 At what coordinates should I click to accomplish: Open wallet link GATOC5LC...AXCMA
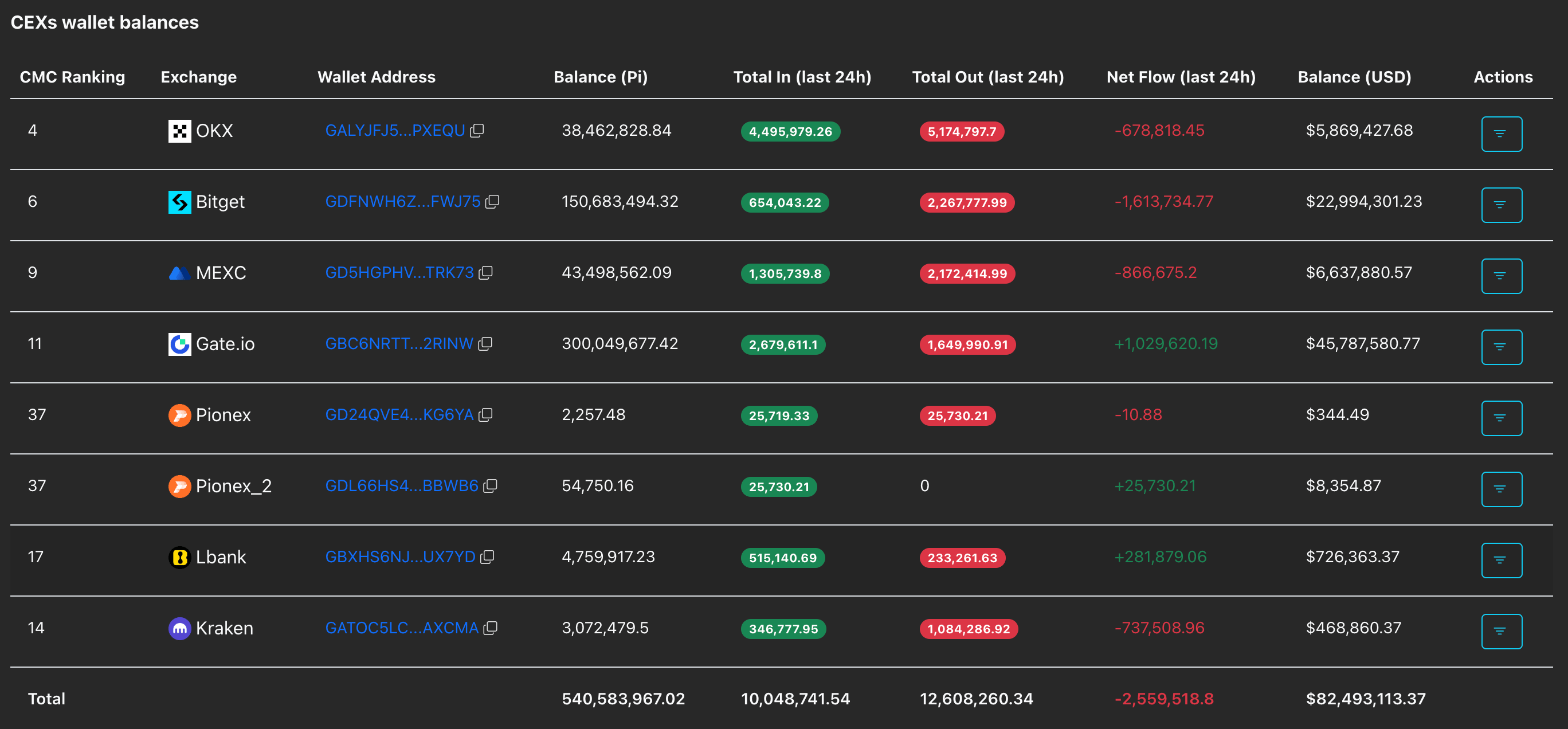point(402,628)
